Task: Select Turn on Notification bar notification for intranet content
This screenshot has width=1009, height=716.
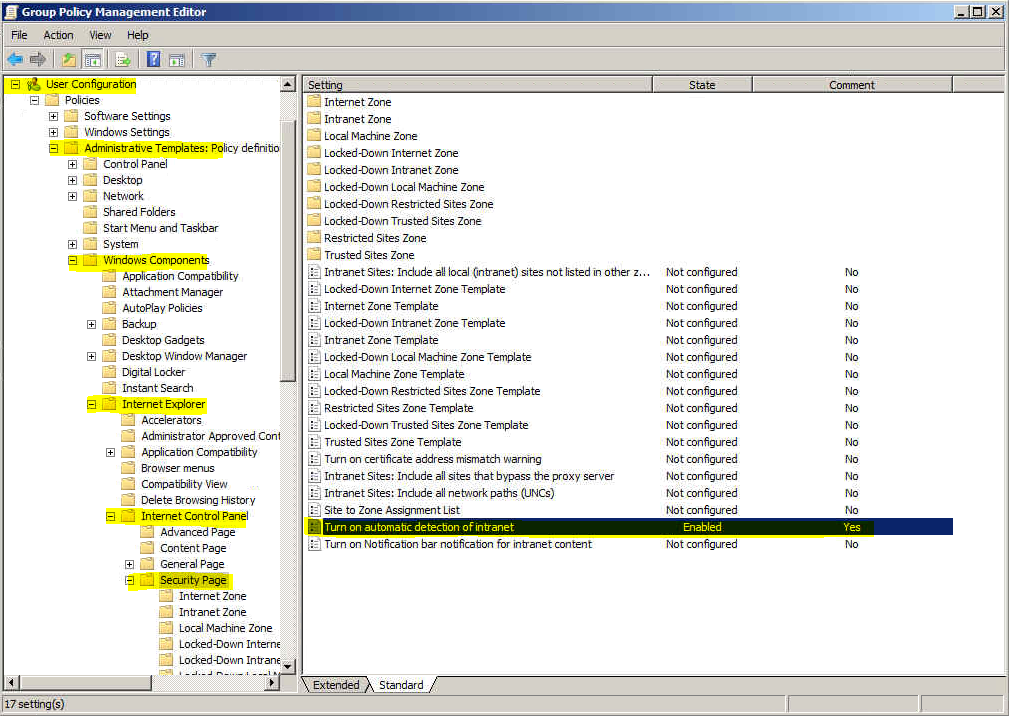Action: [628, 544]
